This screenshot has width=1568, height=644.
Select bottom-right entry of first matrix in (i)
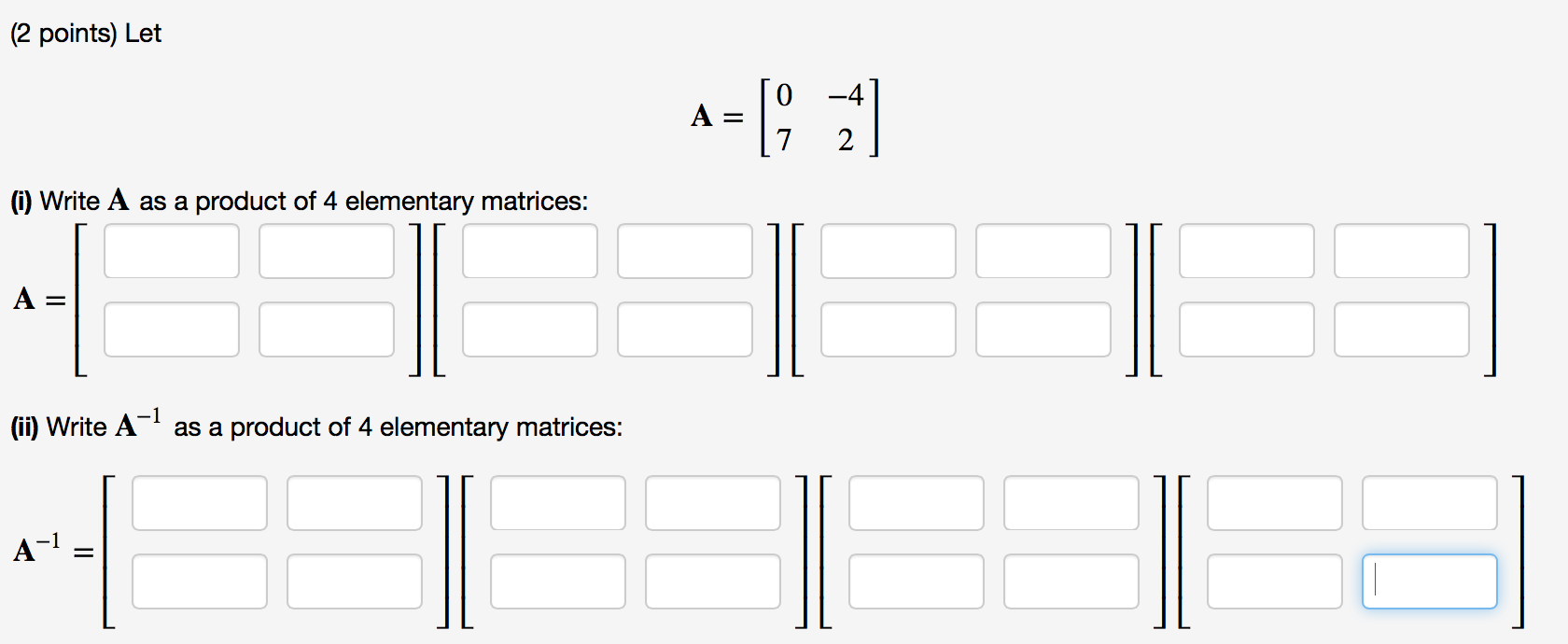(x=327, y=329)
